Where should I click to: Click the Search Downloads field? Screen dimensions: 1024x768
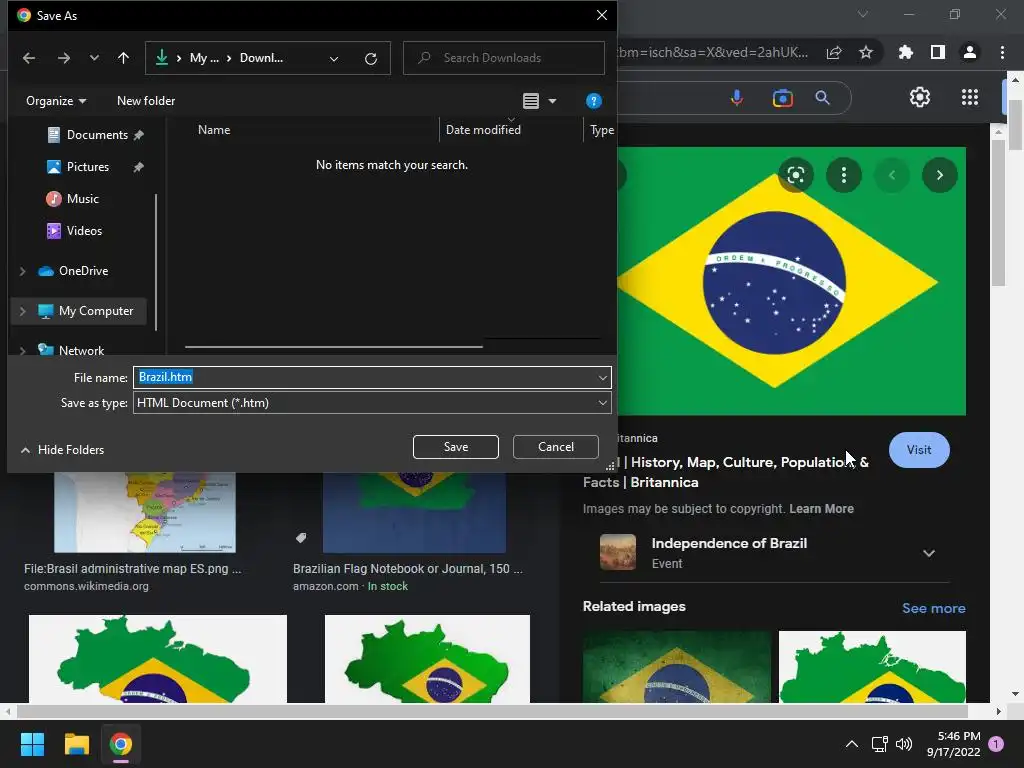point(504,58)
